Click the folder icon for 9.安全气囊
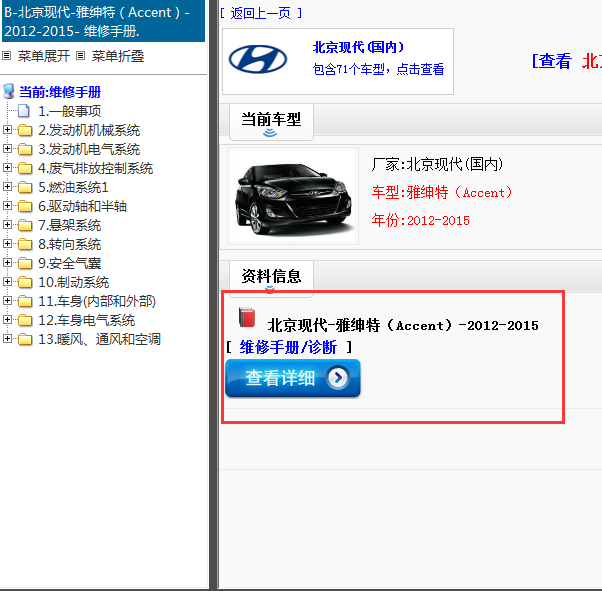This screenshot has width=602, height=591. coord(25,263)
